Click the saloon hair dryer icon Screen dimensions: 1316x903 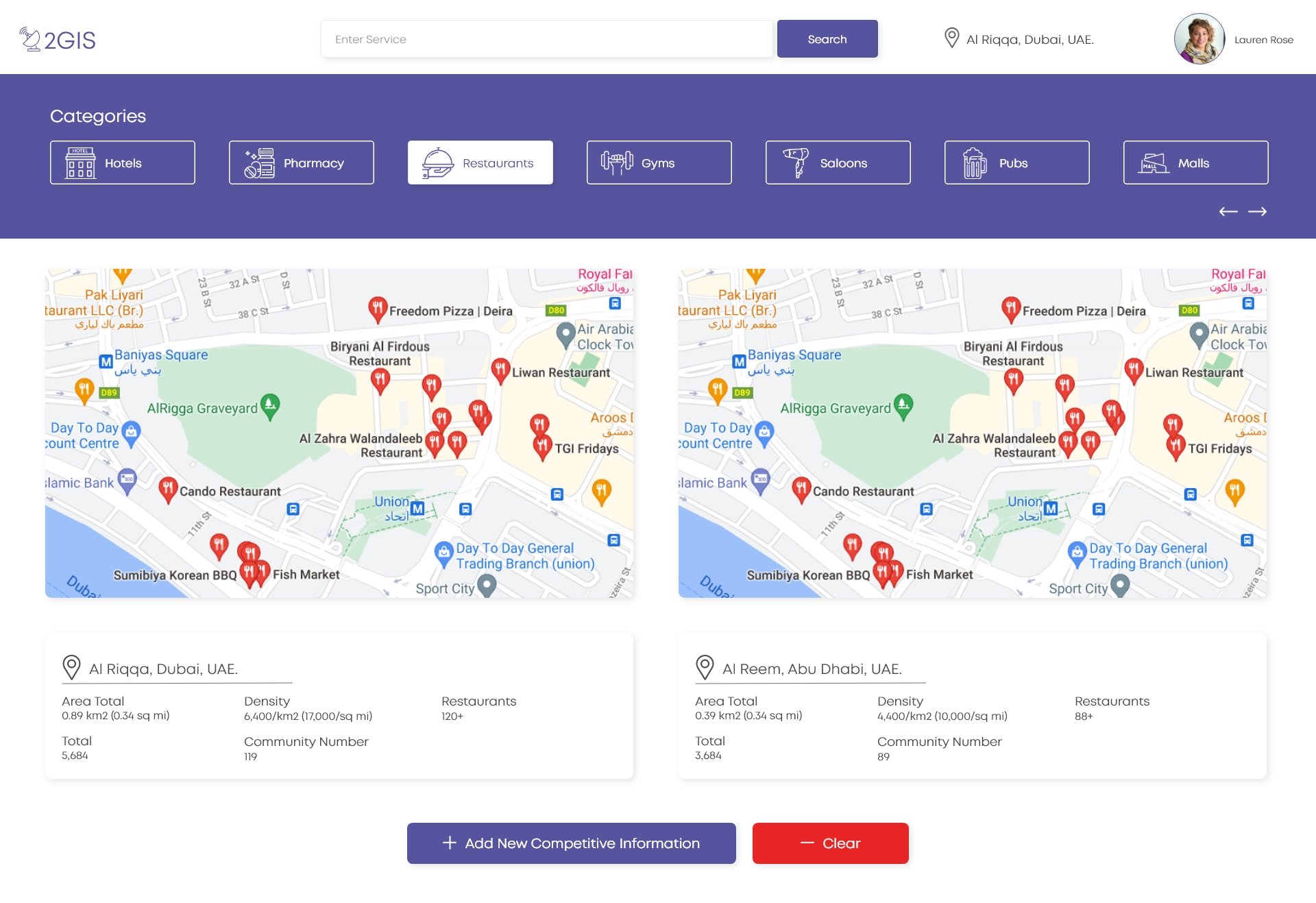[796, 163]
